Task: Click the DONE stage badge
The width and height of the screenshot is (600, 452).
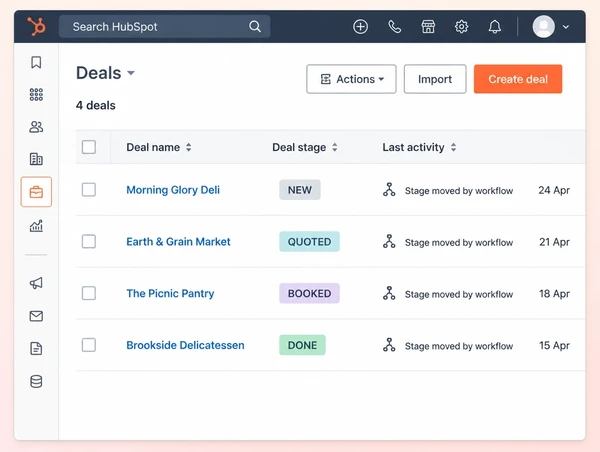Action: 302,345
